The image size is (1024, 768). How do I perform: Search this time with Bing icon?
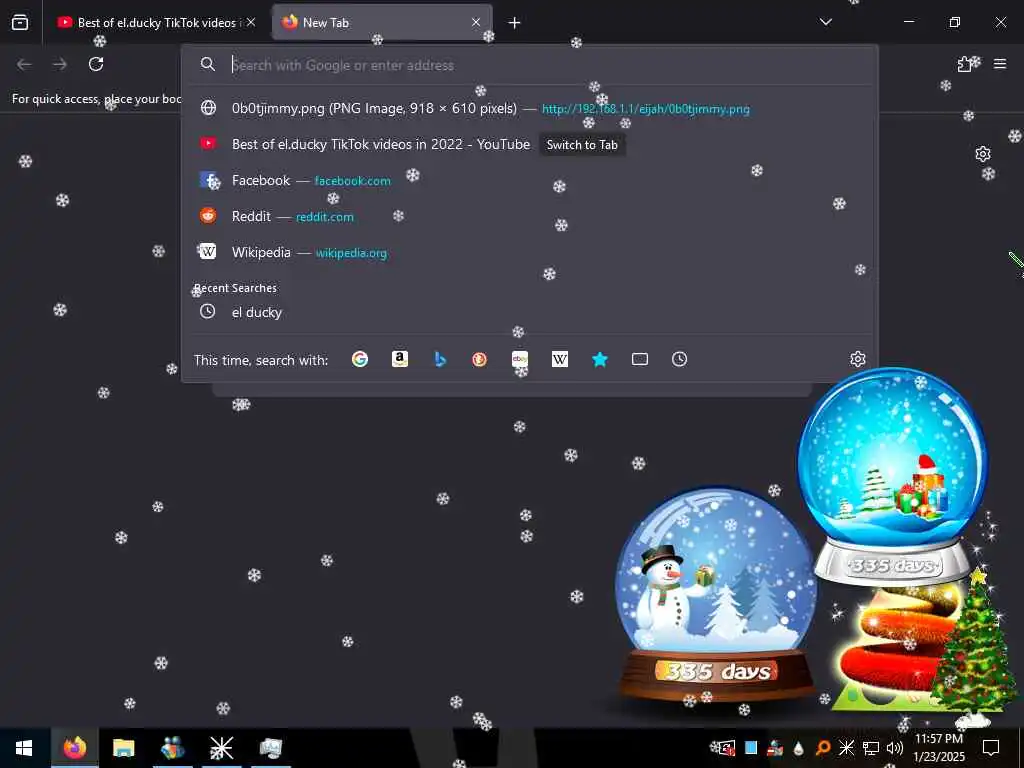pos(440,359)
